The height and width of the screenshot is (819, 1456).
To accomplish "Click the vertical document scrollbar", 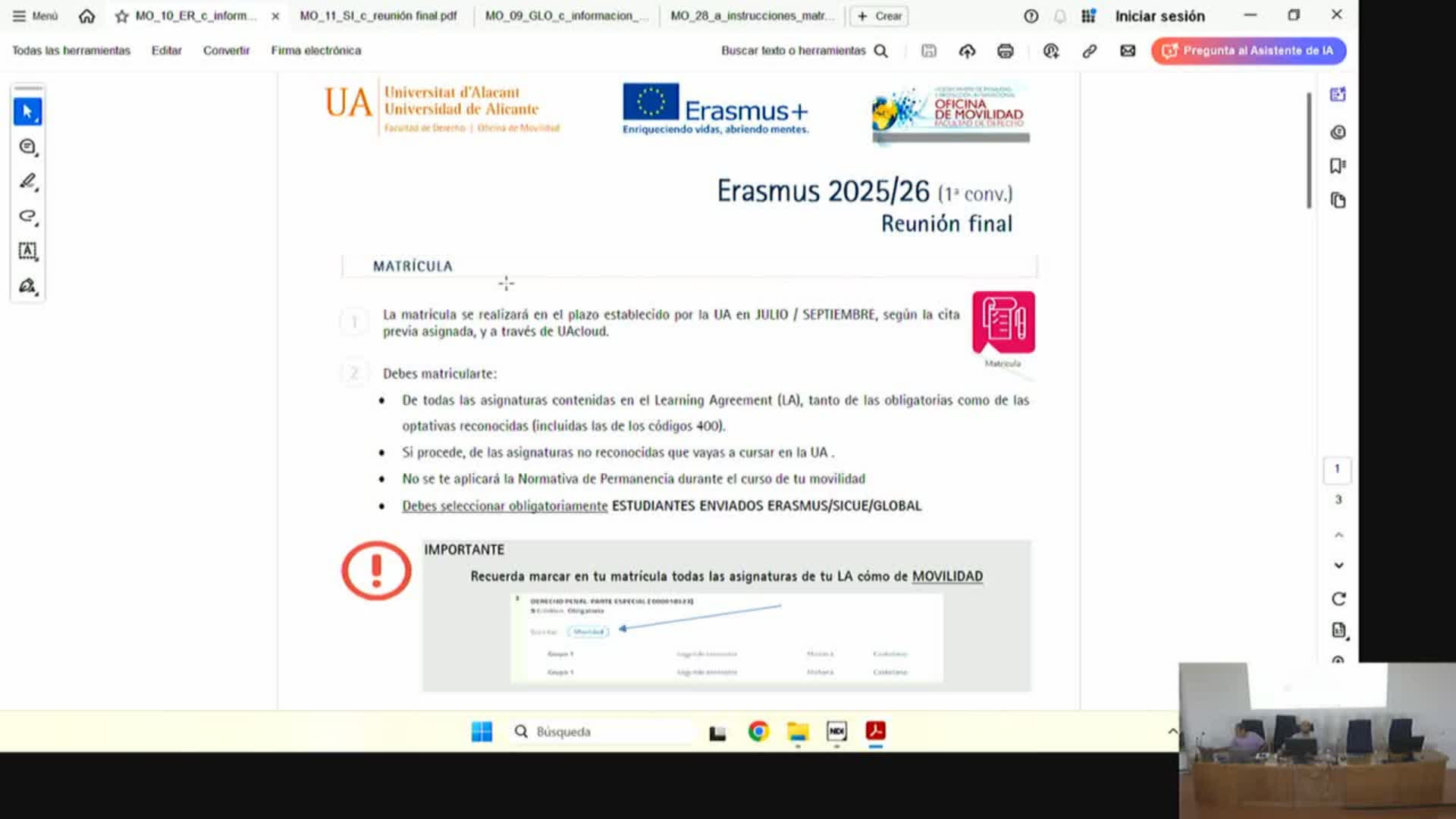I will (1309, 150).
